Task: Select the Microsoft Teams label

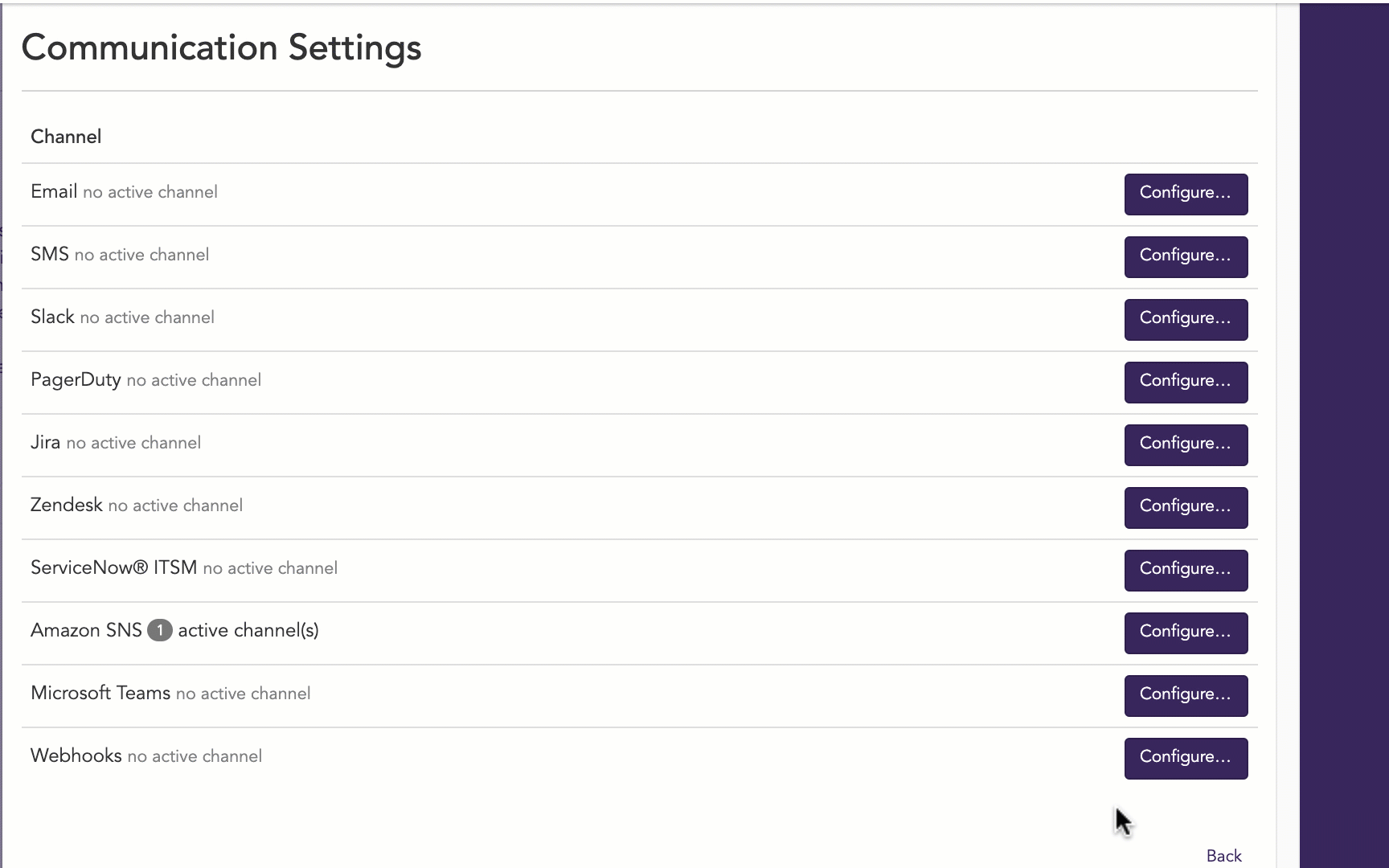Action: pyautogui.click(x=100, y=693)
